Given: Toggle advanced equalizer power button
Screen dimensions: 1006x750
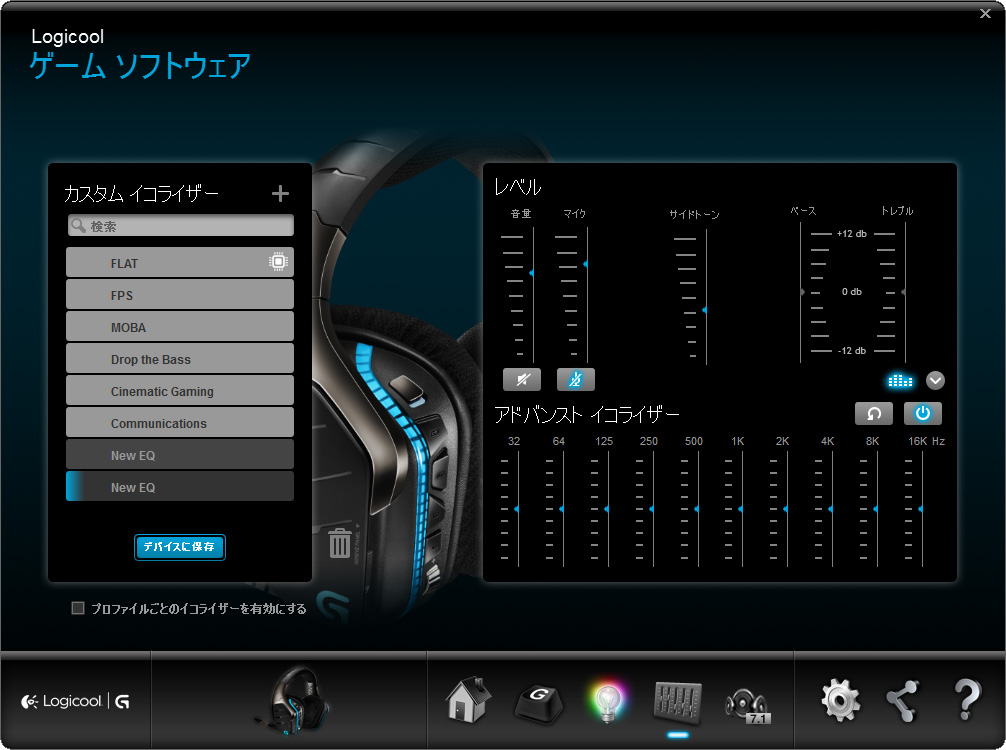Looking at the screenshot, I should [922, 413].
